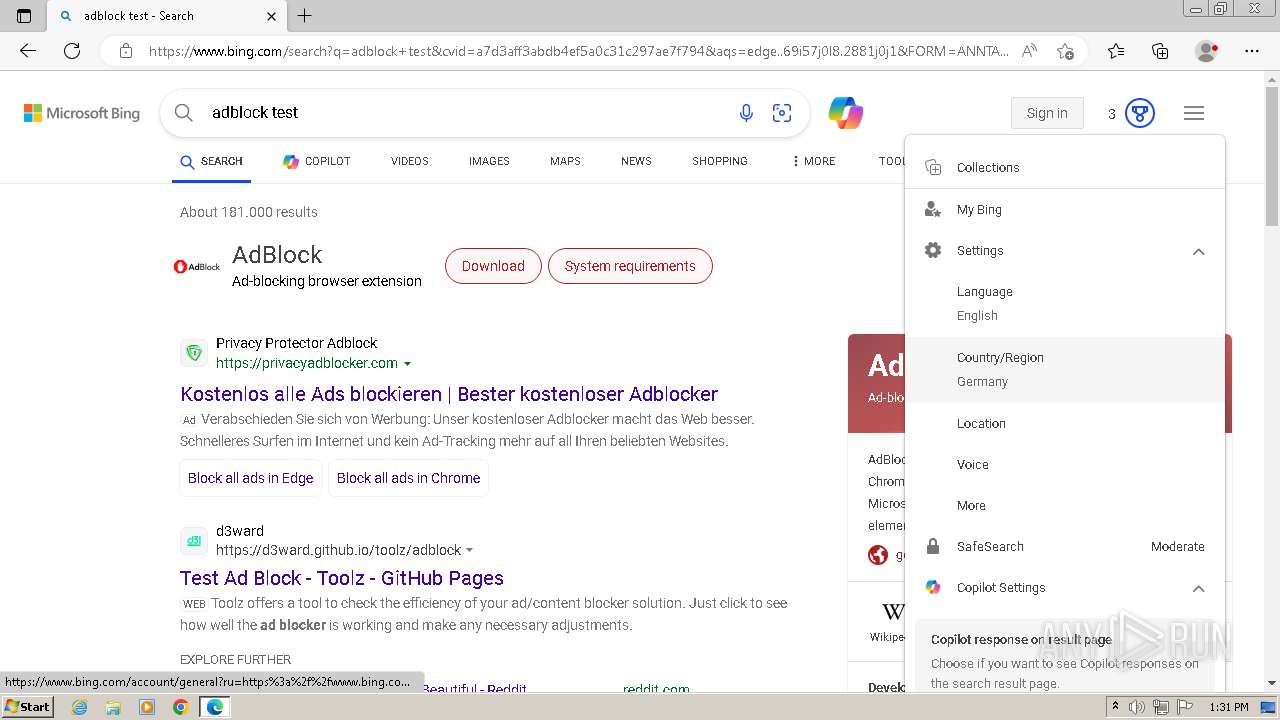
Task: Click the browser address bar URL
Action: tap(578, 51)
